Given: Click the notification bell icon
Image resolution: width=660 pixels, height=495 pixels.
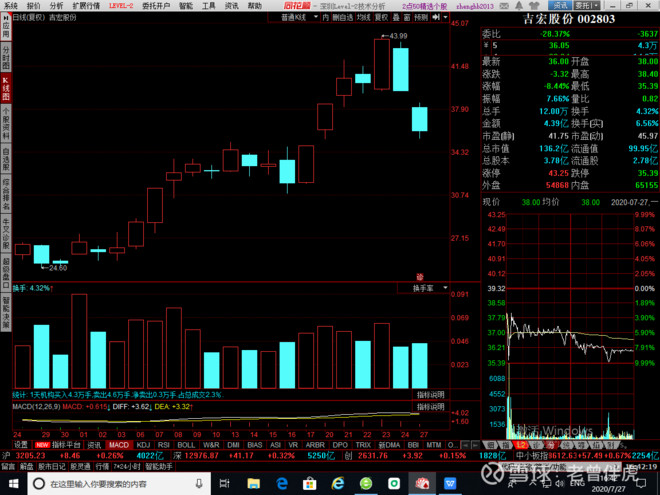Looking at the screenshot, I should pos(519,5).
